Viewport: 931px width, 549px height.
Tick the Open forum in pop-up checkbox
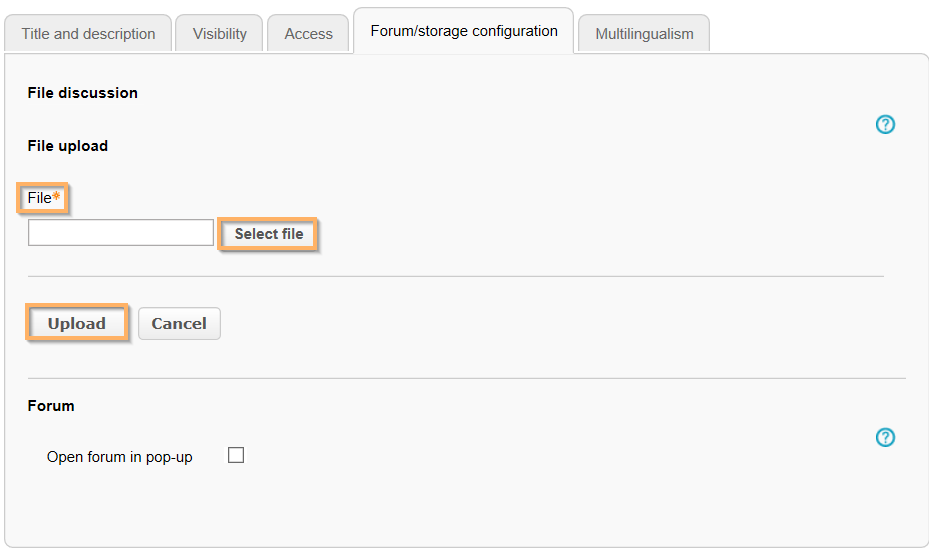[236, 455]
